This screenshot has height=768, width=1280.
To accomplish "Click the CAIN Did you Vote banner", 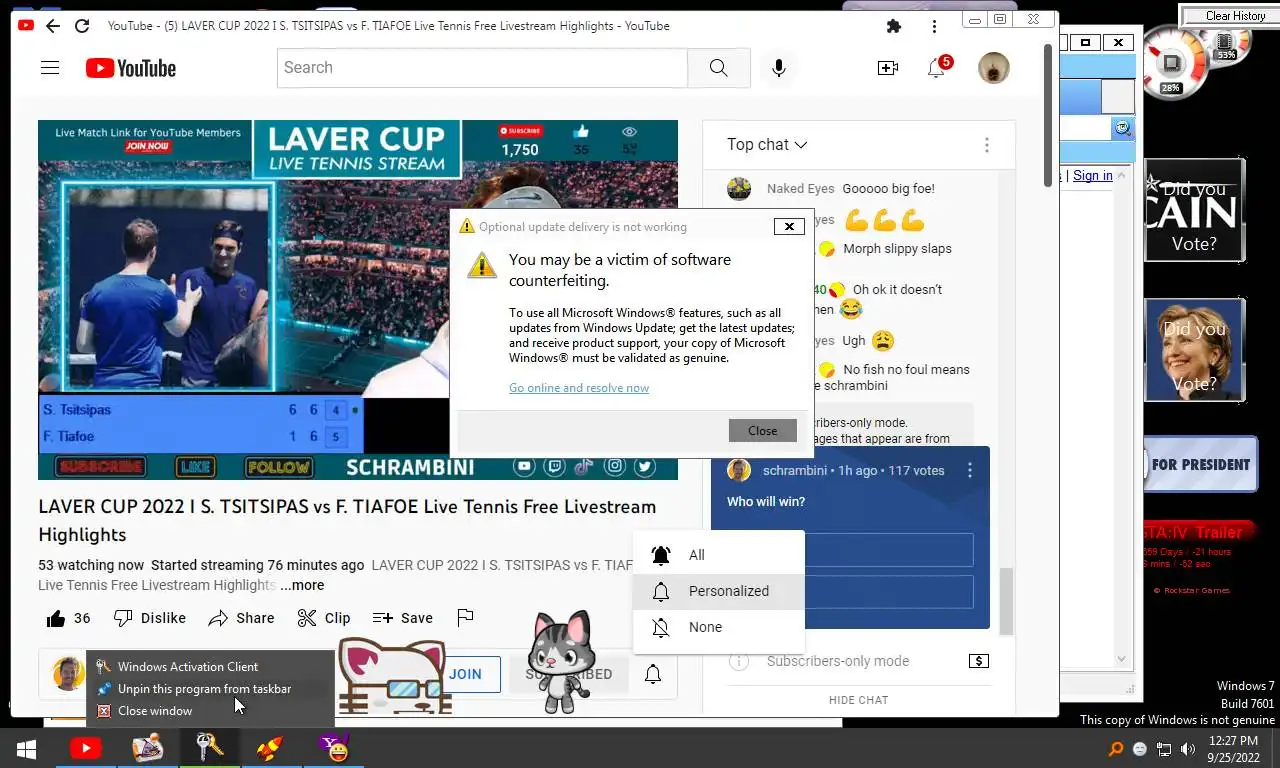I will pos(1195,210).
